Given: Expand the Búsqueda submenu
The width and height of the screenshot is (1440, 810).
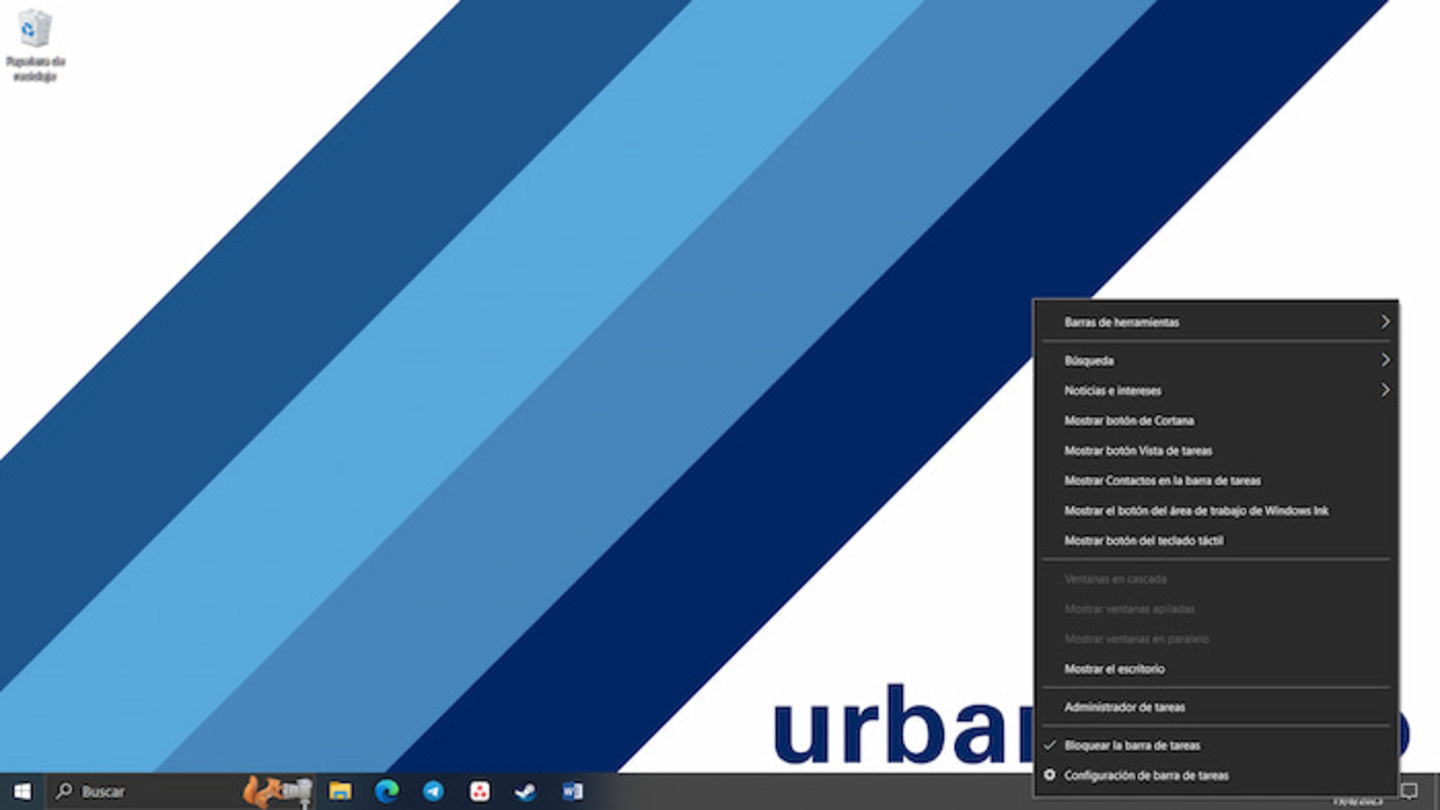Looking at the screenshot, I should (x=1215, y=360).
